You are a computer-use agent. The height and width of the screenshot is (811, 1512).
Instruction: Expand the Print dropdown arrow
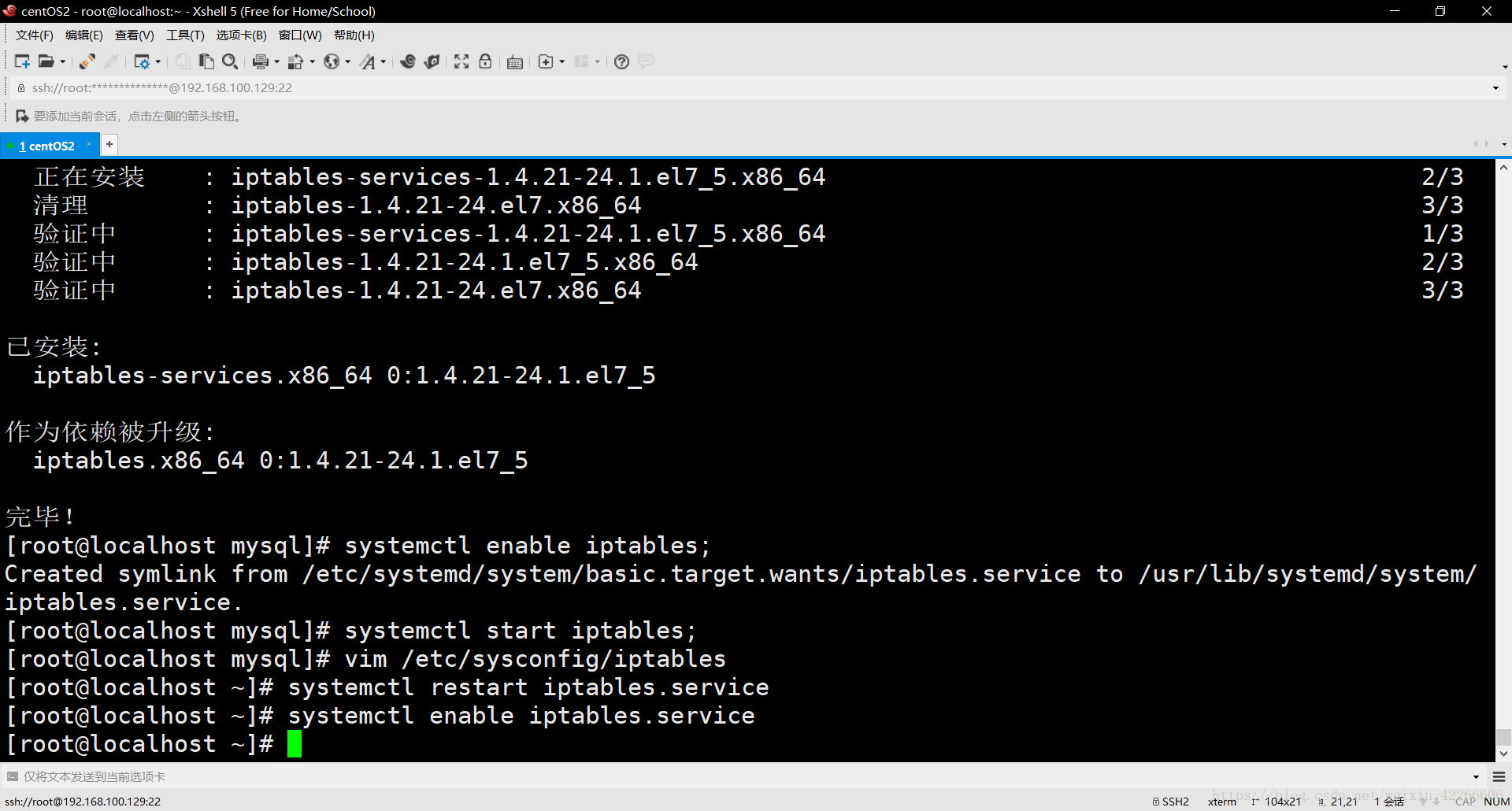point(276,61)
